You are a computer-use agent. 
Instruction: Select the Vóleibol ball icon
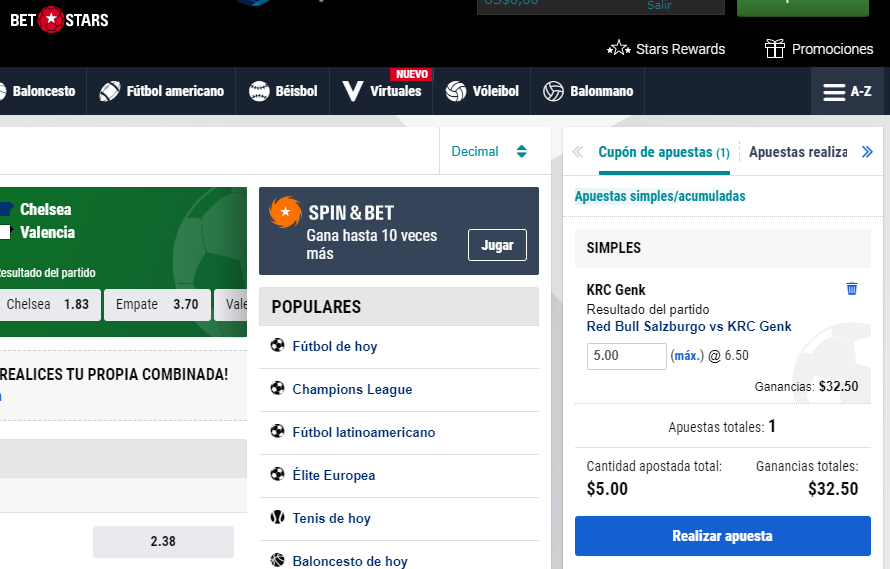(x=456, y=91)
